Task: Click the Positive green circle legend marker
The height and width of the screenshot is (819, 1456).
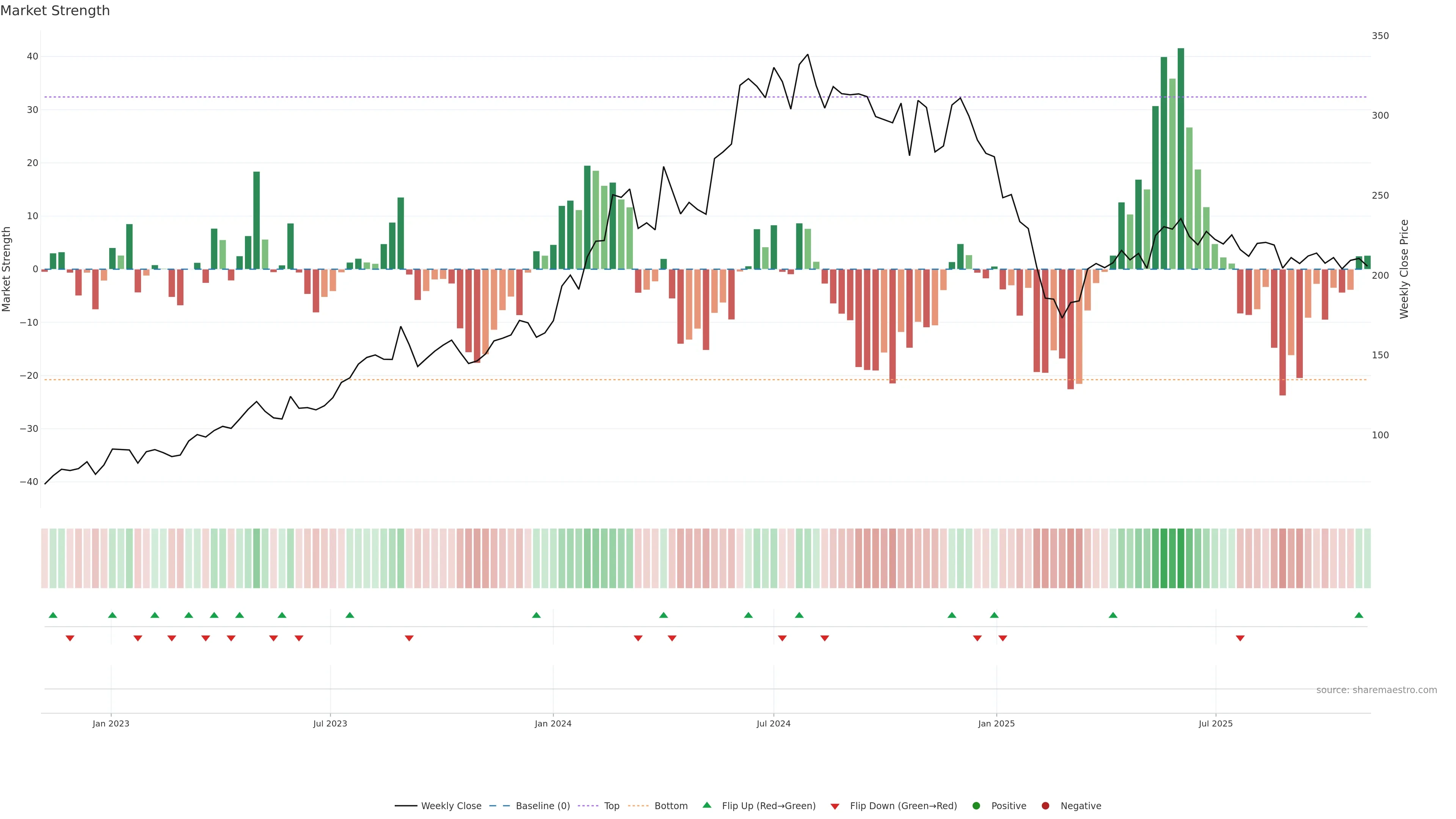Action: point(976,805)
